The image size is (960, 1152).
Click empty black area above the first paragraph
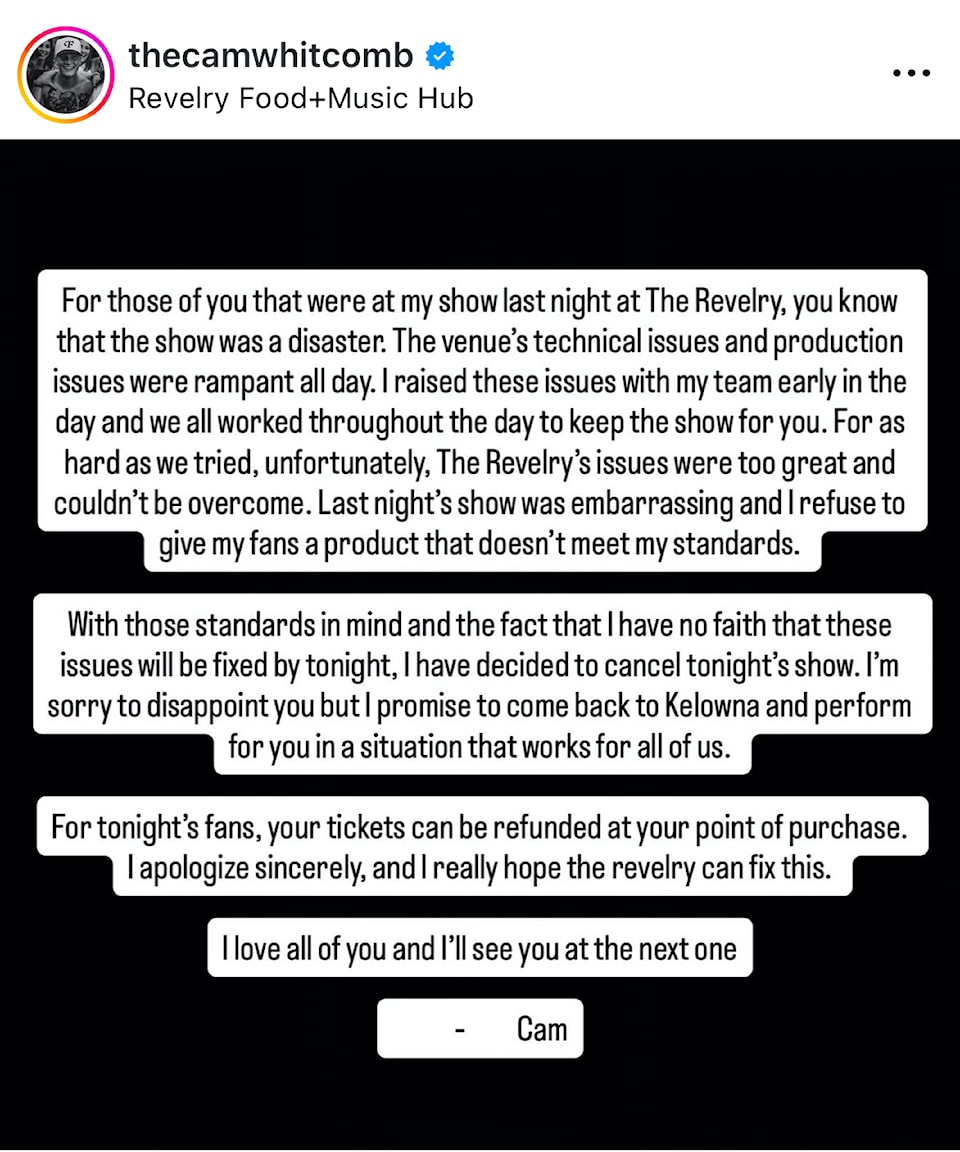[480, 206]
